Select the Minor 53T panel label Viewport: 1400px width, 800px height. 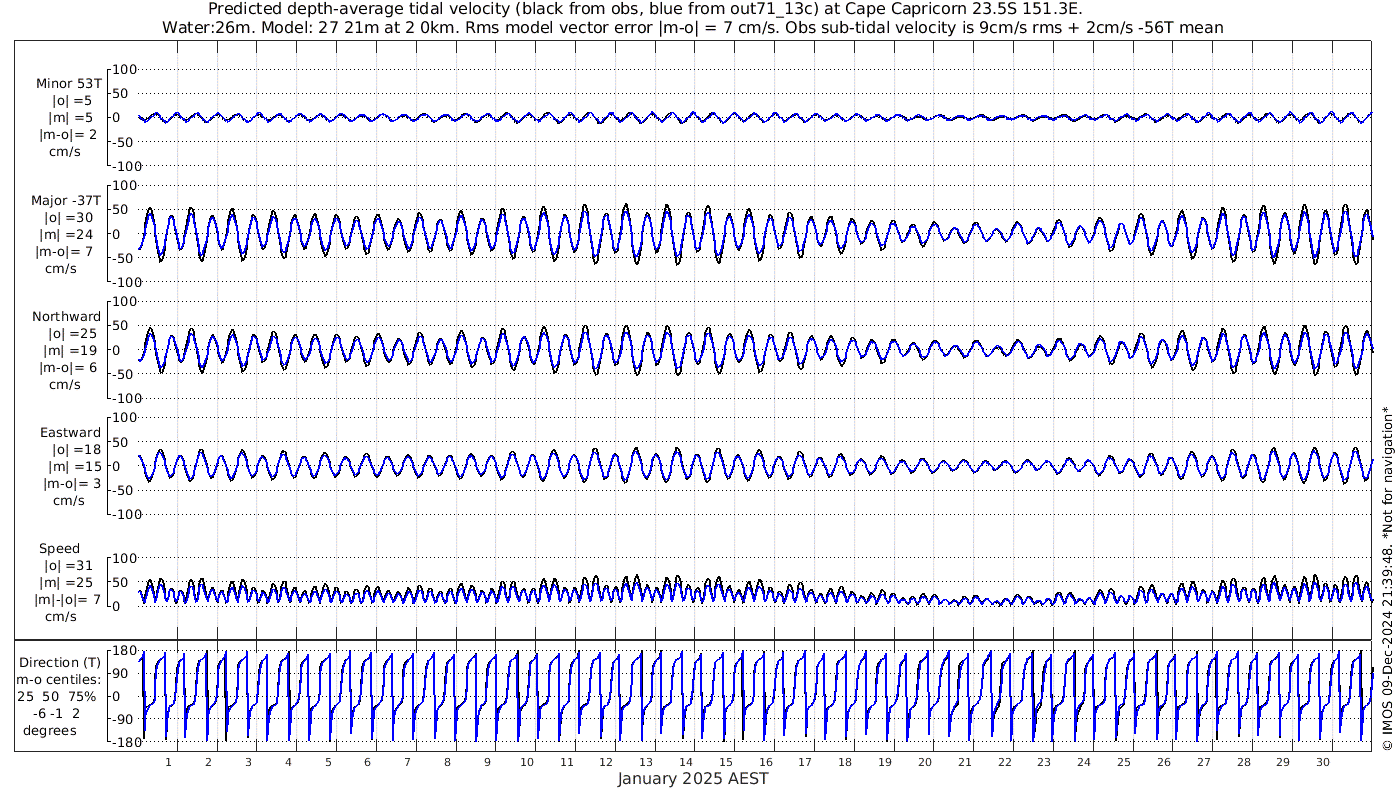[x=68, y=84]
